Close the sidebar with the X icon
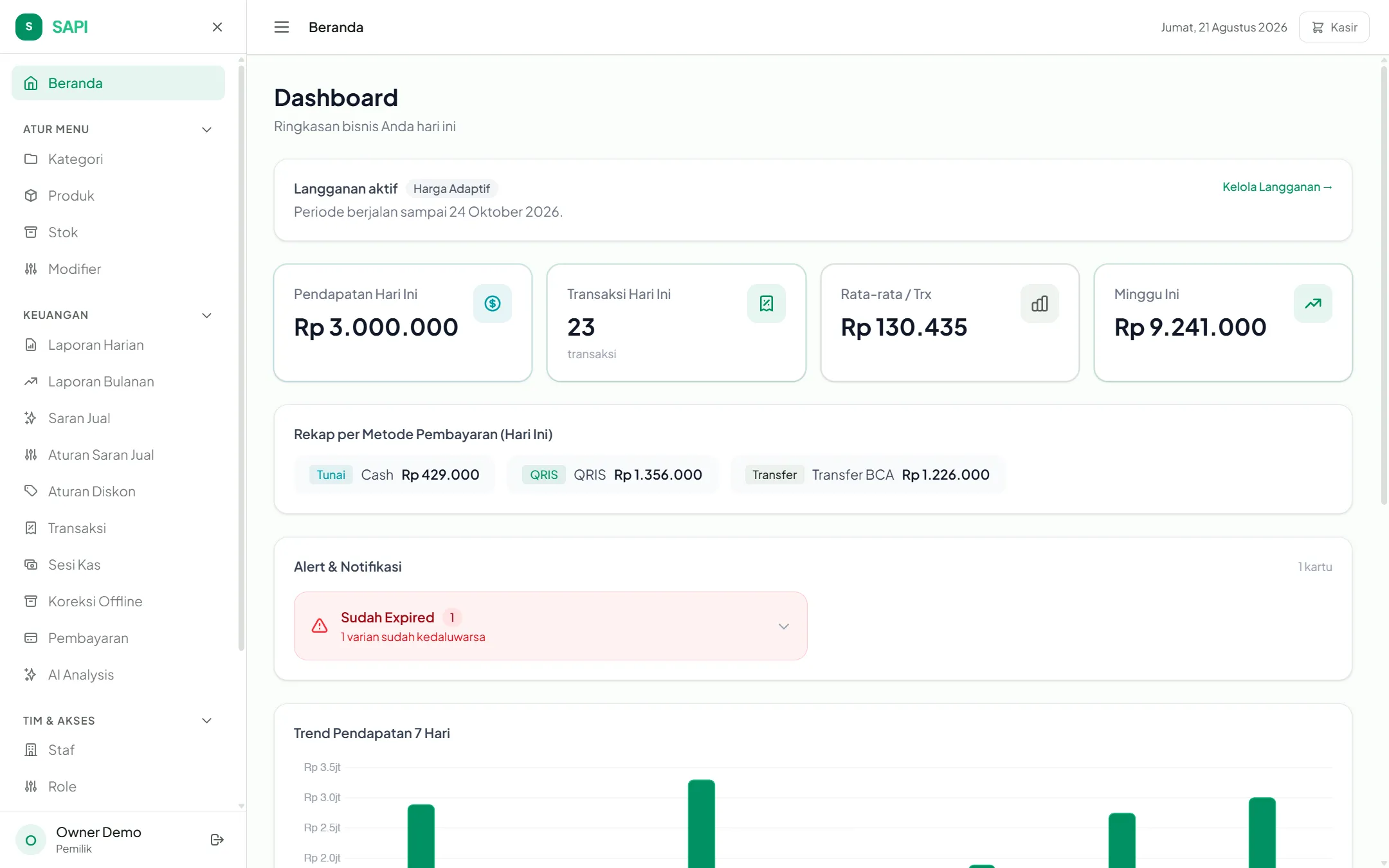The image size is (1389, 868). (x=217, y=27)
